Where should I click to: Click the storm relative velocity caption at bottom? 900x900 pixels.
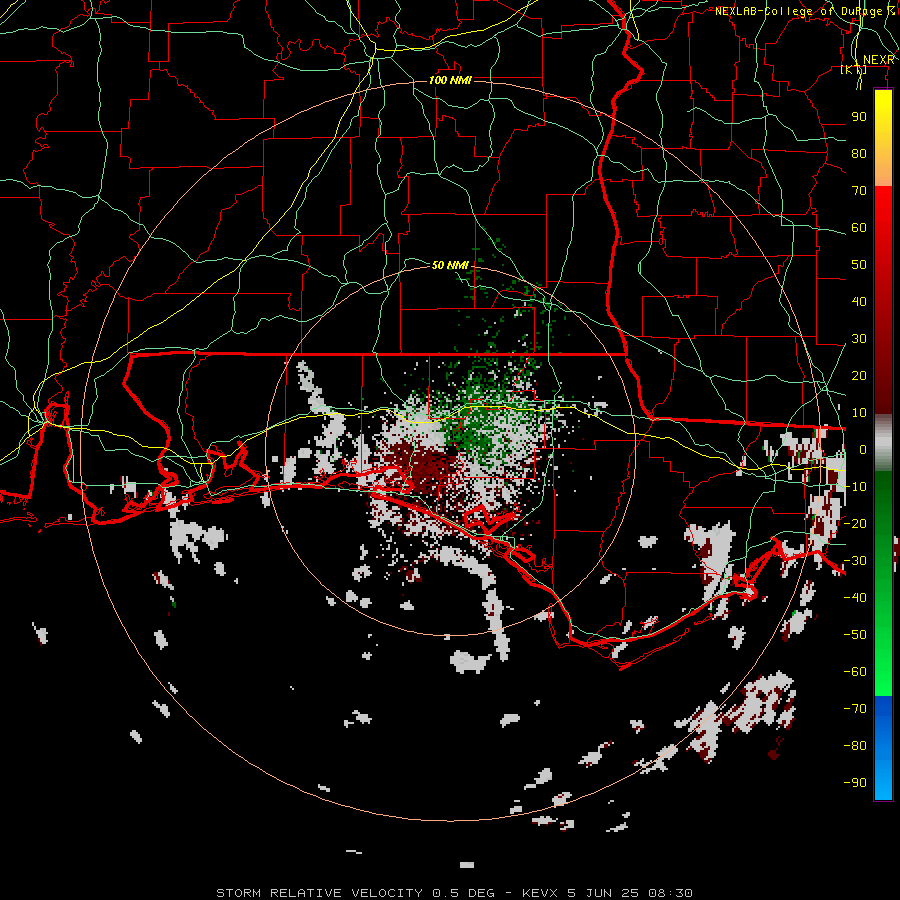pos(454,893)
